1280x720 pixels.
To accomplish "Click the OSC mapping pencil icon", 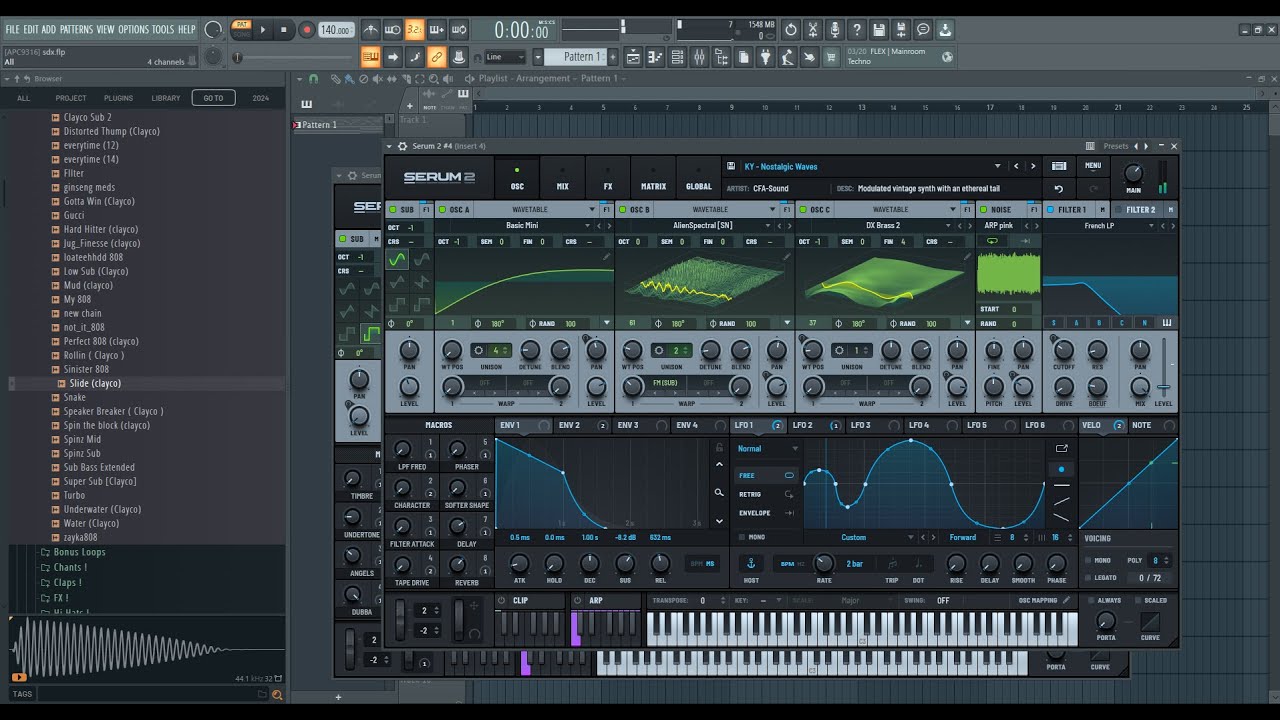I will 1066,600.
